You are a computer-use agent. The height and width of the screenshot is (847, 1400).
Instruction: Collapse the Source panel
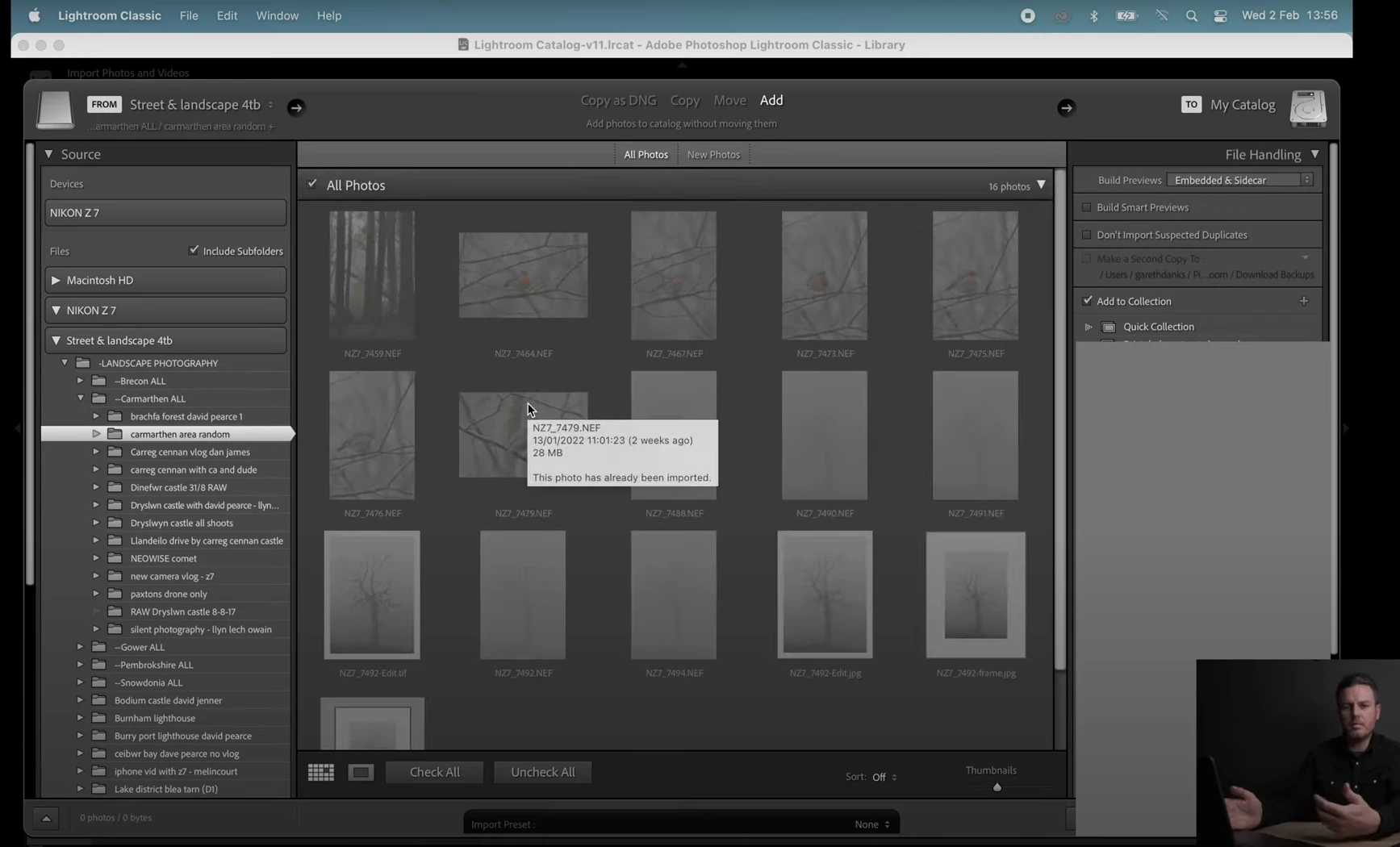48,154
